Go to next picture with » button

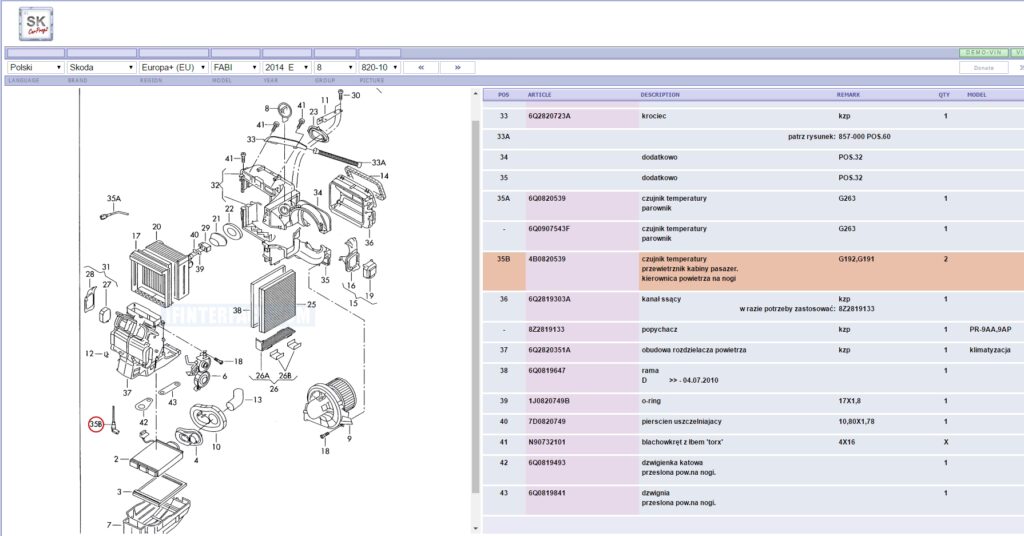pyautogui.click(x=457, y=67)
